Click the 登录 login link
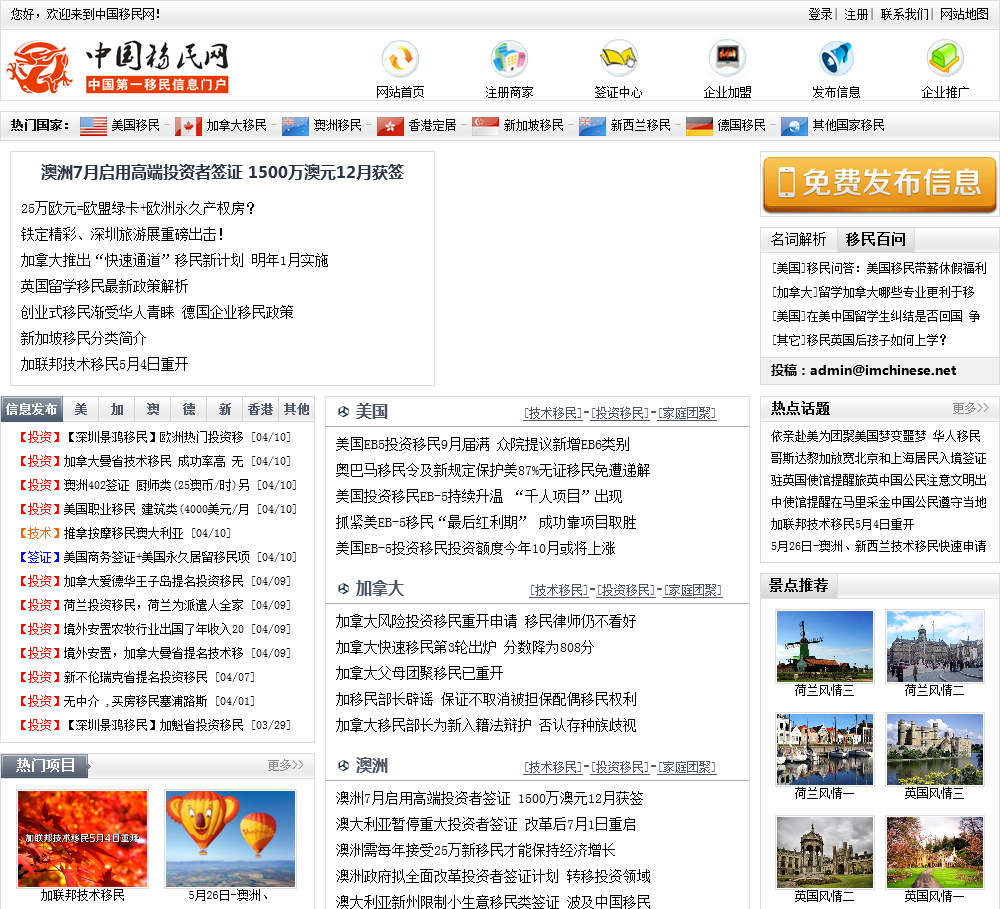This screenshot has width=1000, height=909. pos(820,14)
